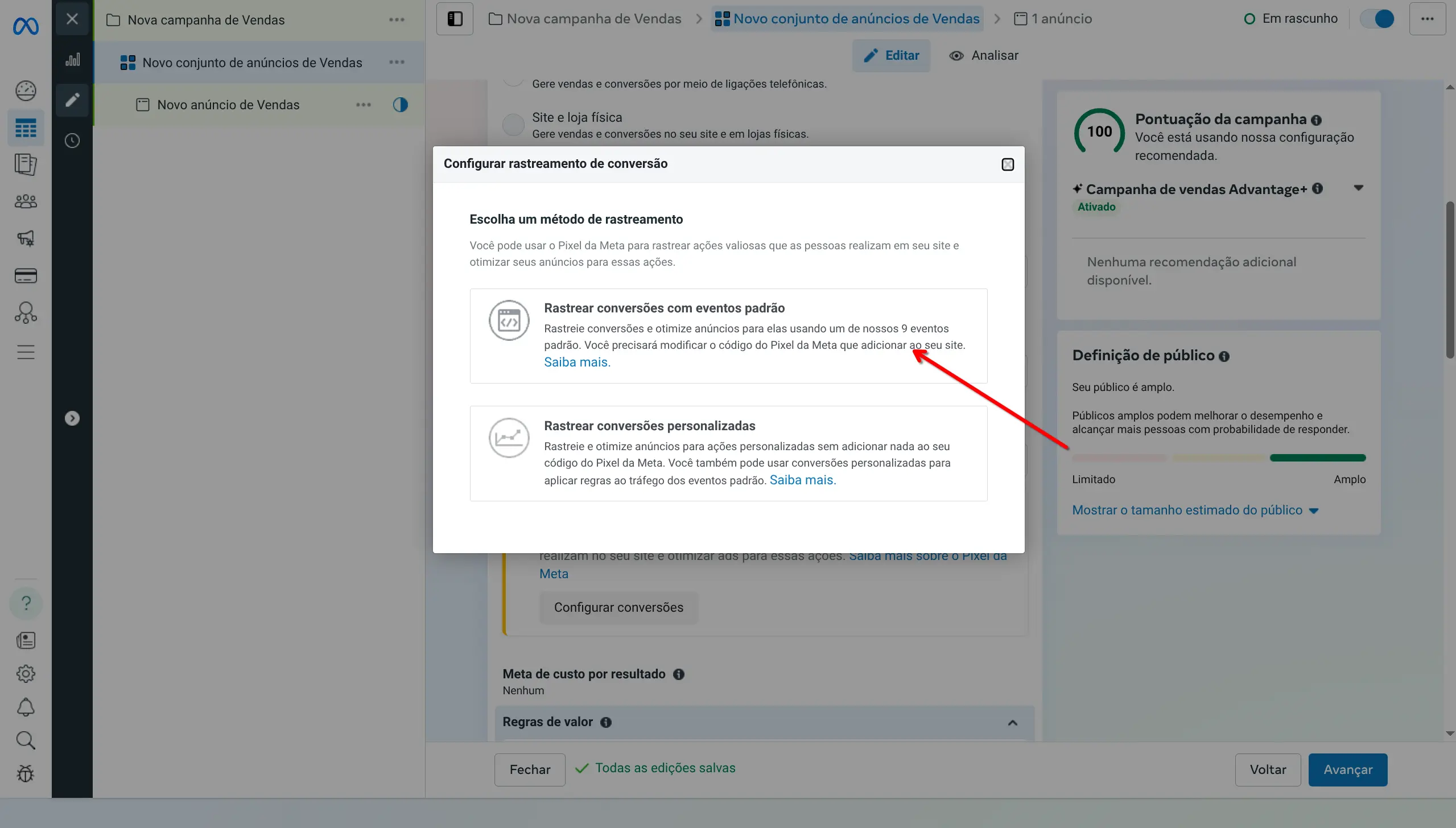The height and width of the screenshot is (828, 1456).
Task: Click the vertical scrollbar thumb on right
Action: tap(1450, 279)
